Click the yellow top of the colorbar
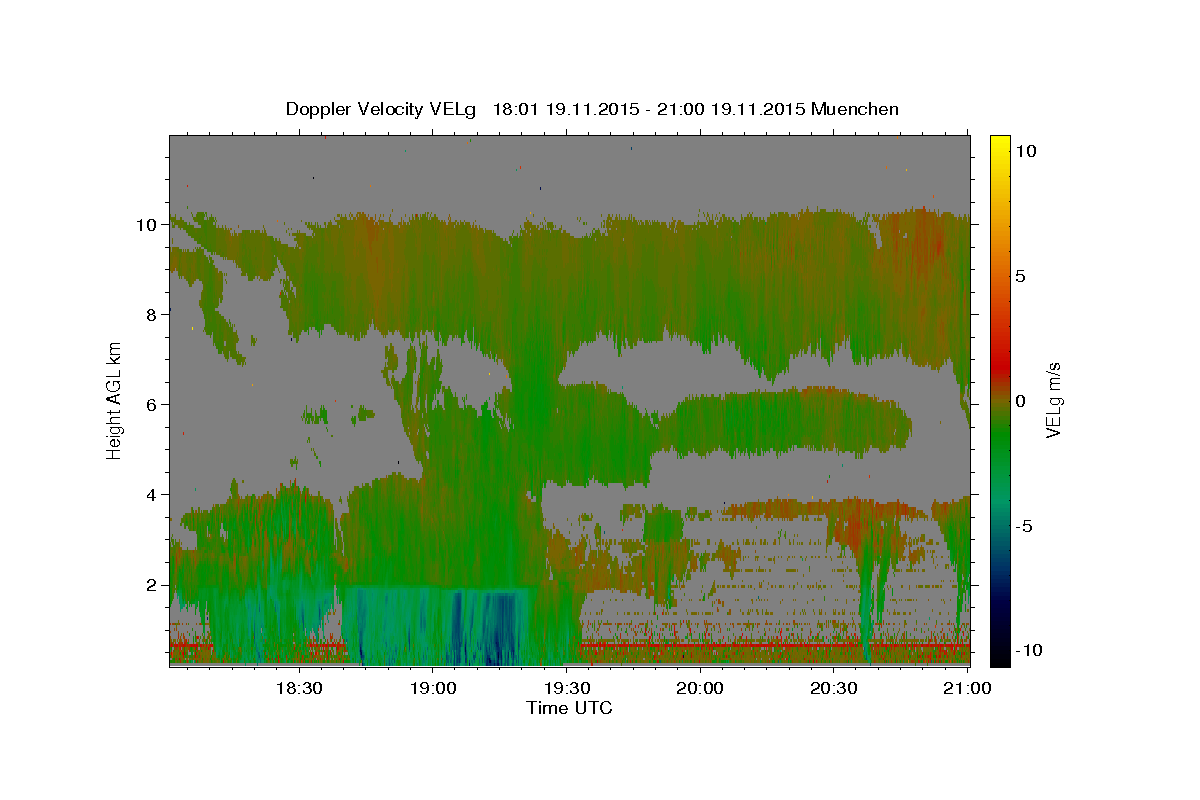 tap(1000, 142)
